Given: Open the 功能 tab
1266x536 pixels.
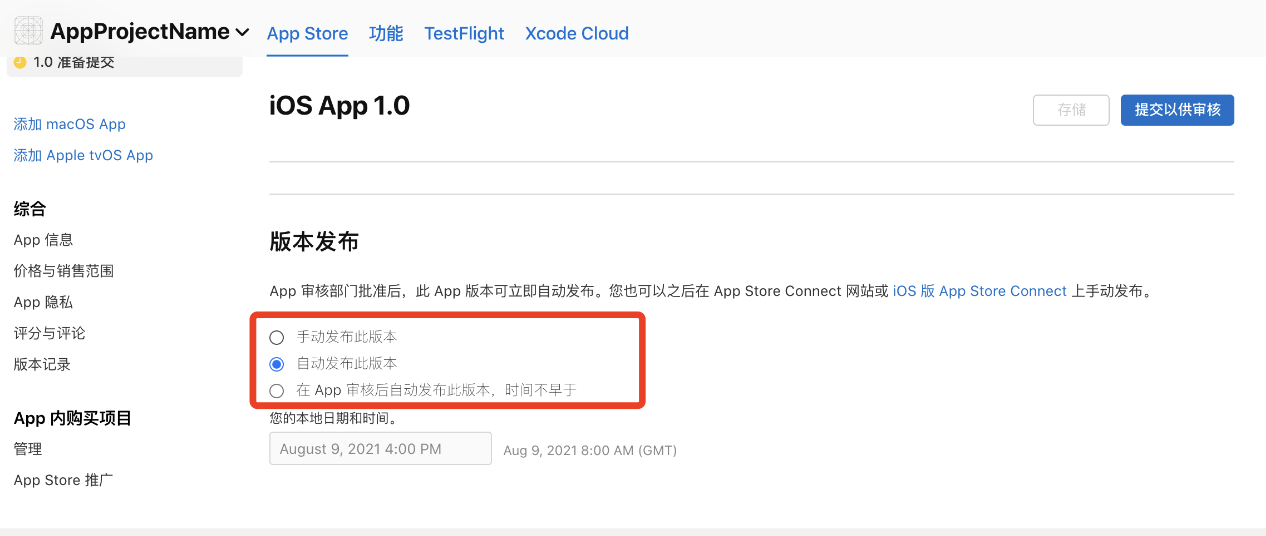Looking at the screenshot, I should 386,33.
